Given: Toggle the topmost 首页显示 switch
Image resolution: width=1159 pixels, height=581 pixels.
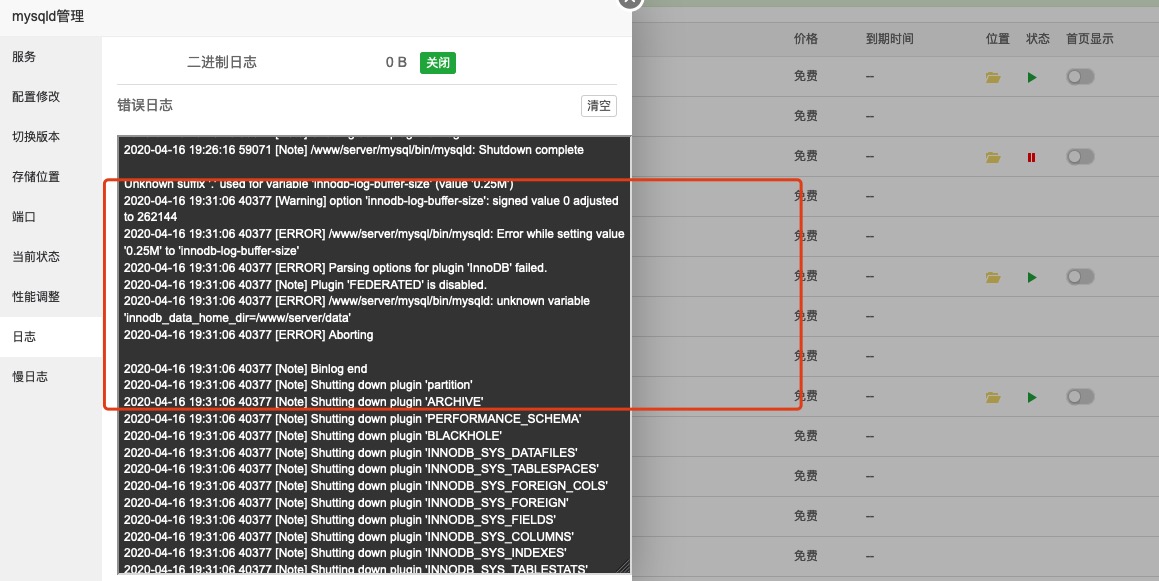Looking at the screenshot, I should 1080,77.
